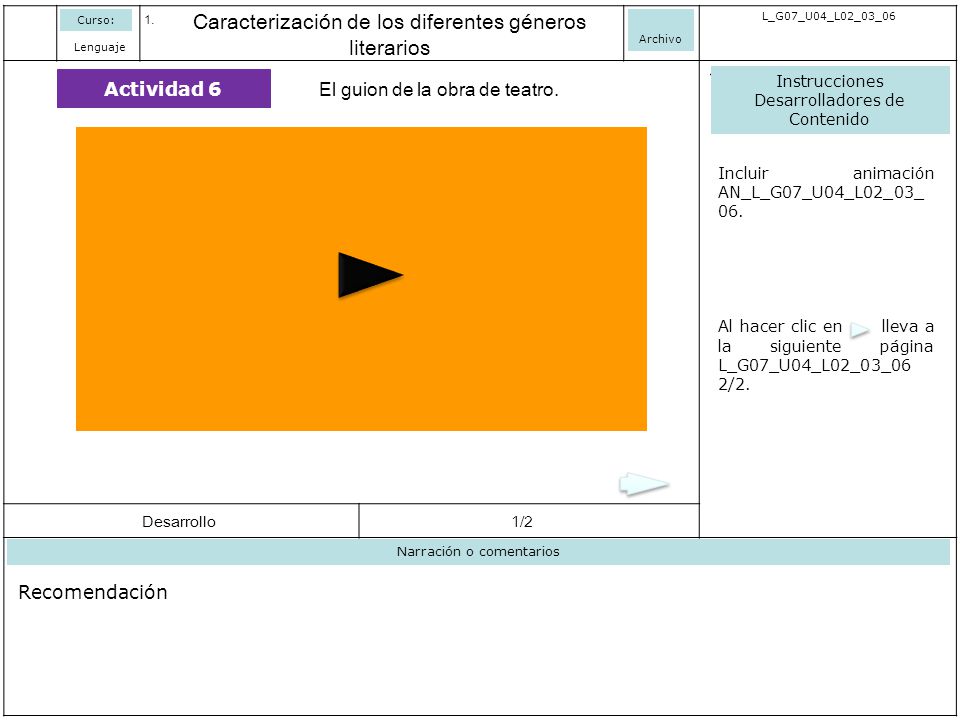
Task: Click the text El guion de la obra de teatro.
Action: [438, 90]
